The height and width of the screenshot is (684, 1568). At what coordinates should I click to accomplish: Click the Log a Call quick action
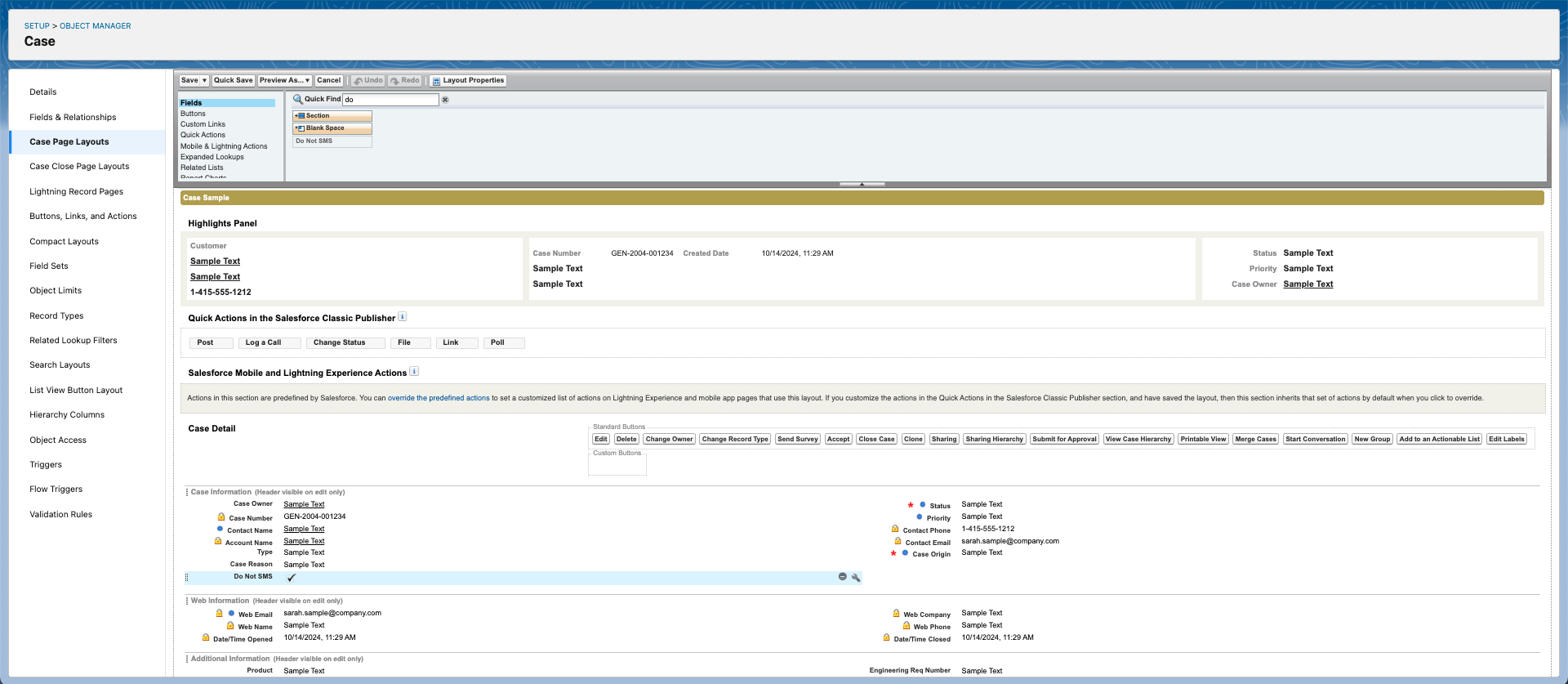tap(269, 343)
